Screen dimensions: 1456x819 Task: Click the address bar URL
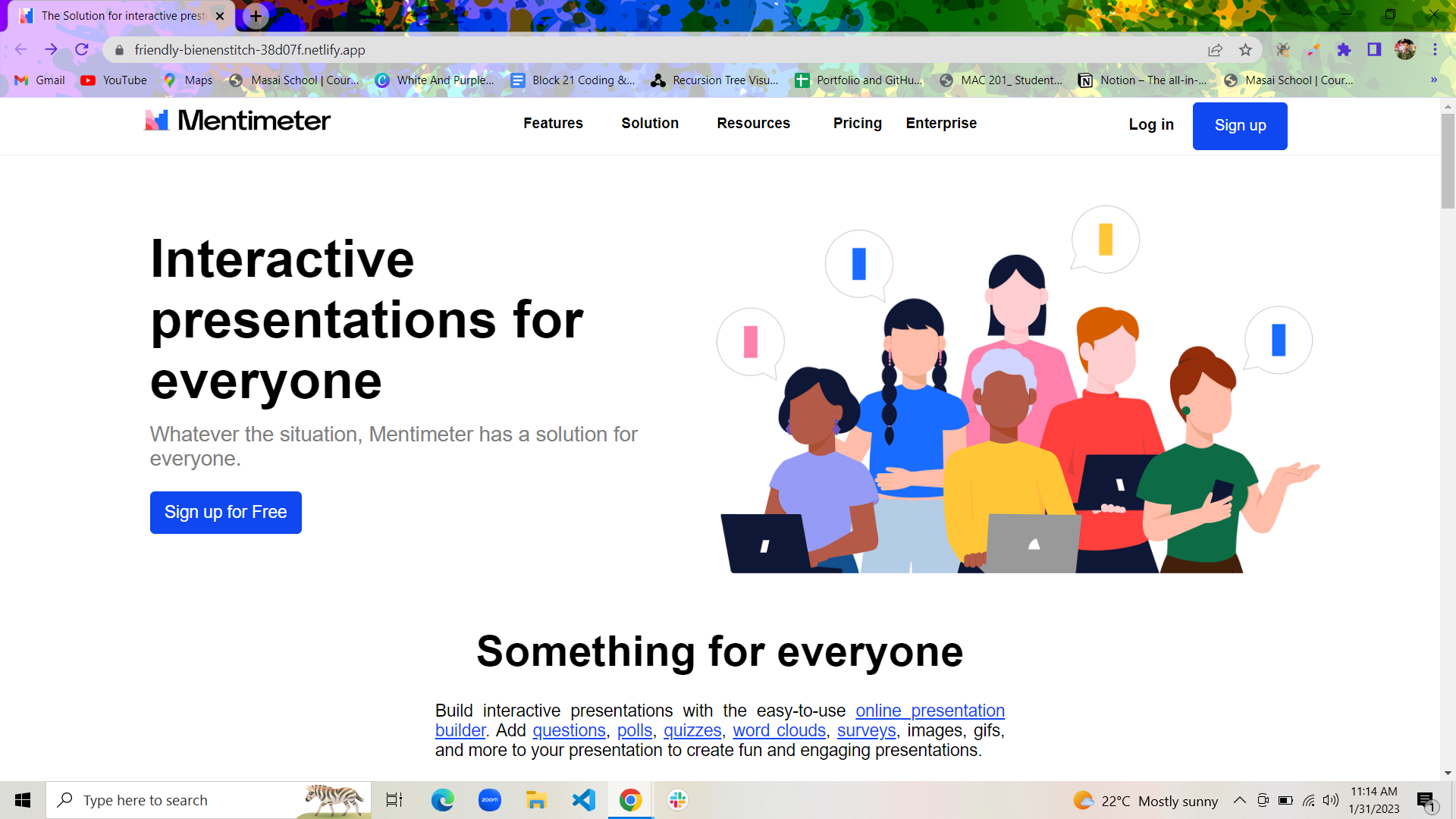pyautogui.click(x=249, y=50)
